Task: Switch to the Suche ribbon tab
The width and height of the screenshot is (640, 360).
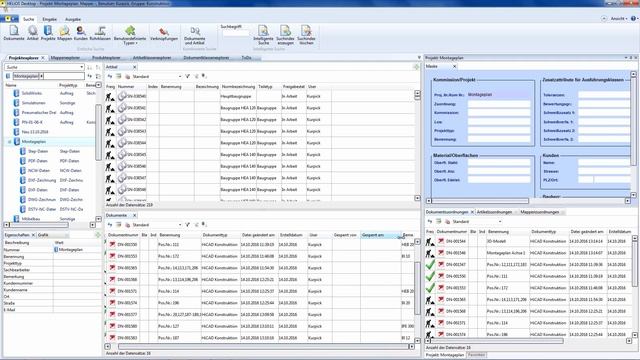Action: [x=29, y=19]
